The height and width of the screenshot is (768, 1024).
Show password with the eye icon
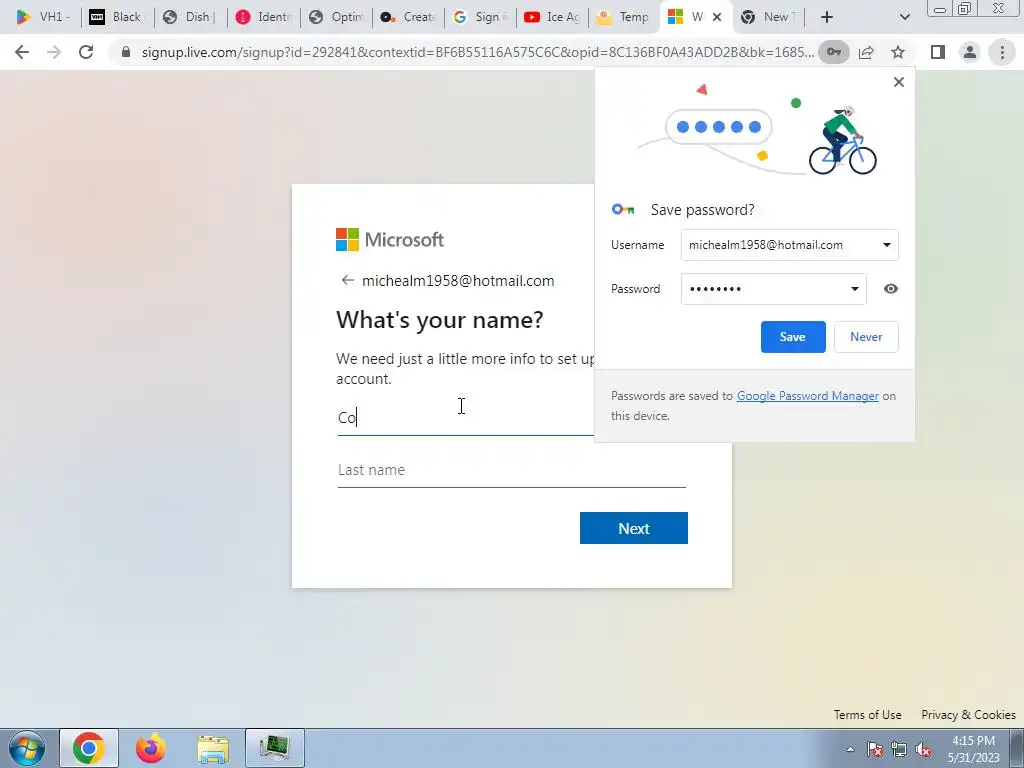click(891, 289)
